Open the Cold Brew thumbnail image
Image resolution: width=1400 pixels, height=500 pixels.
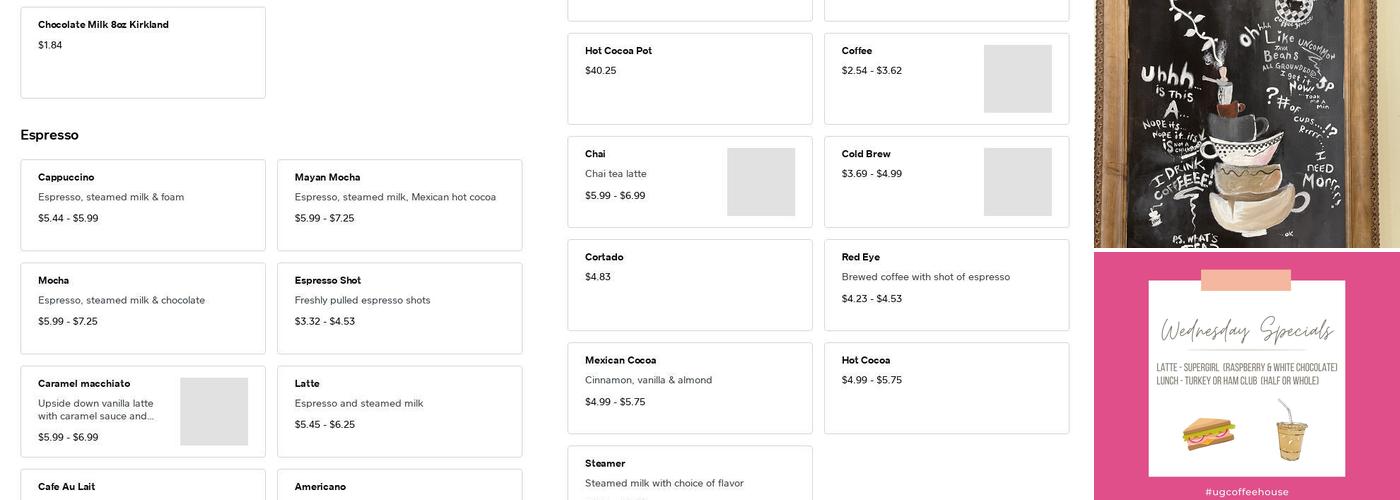coord(1017,182)
